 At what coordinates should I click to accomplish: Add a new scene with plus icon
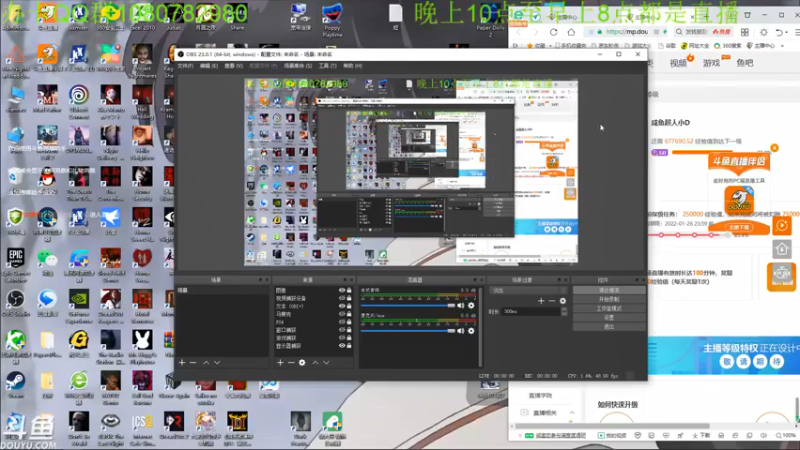pos(182,362)
